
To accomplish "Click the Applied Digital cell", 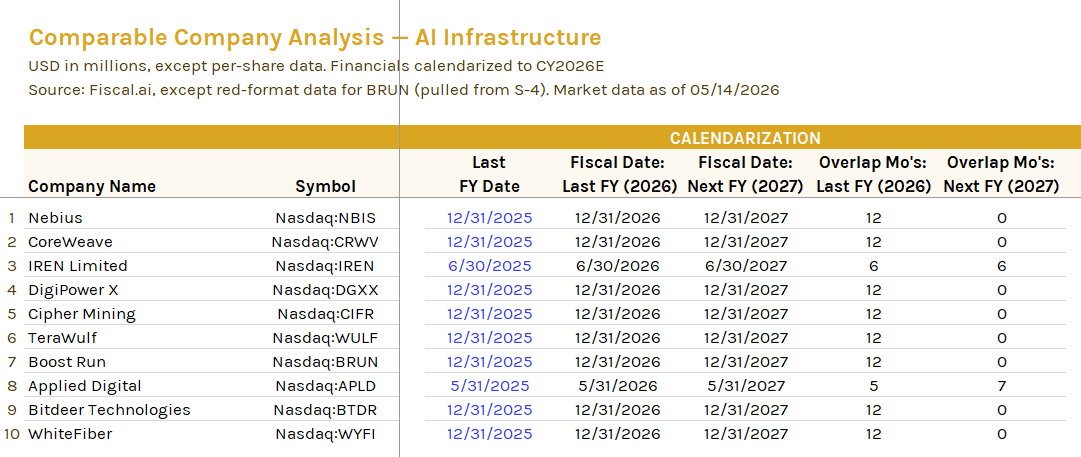I will click(x=85, y=386).
